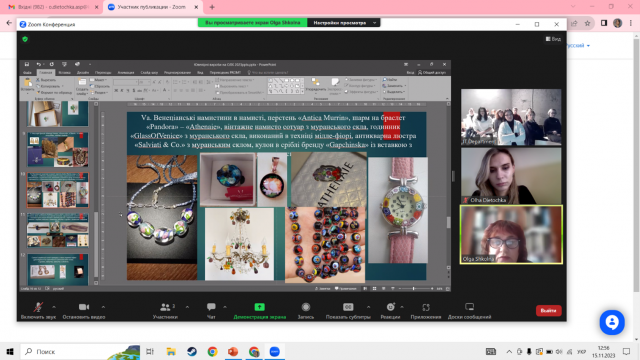Open the Вид view layout button
The height and width of the screenshot is (360, 640).
[x=553, y=39]
